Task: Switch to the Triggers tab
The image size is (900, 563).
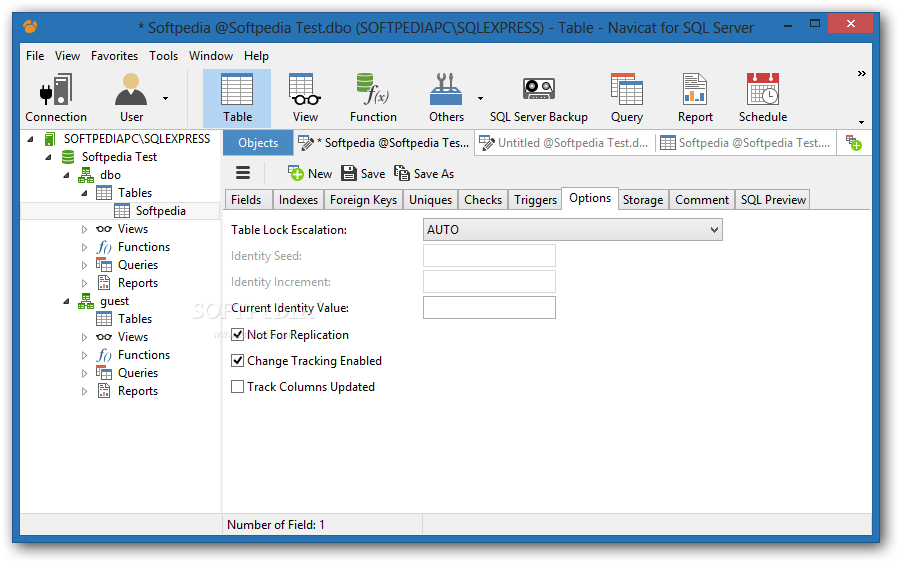Action: tap(535, 200)
